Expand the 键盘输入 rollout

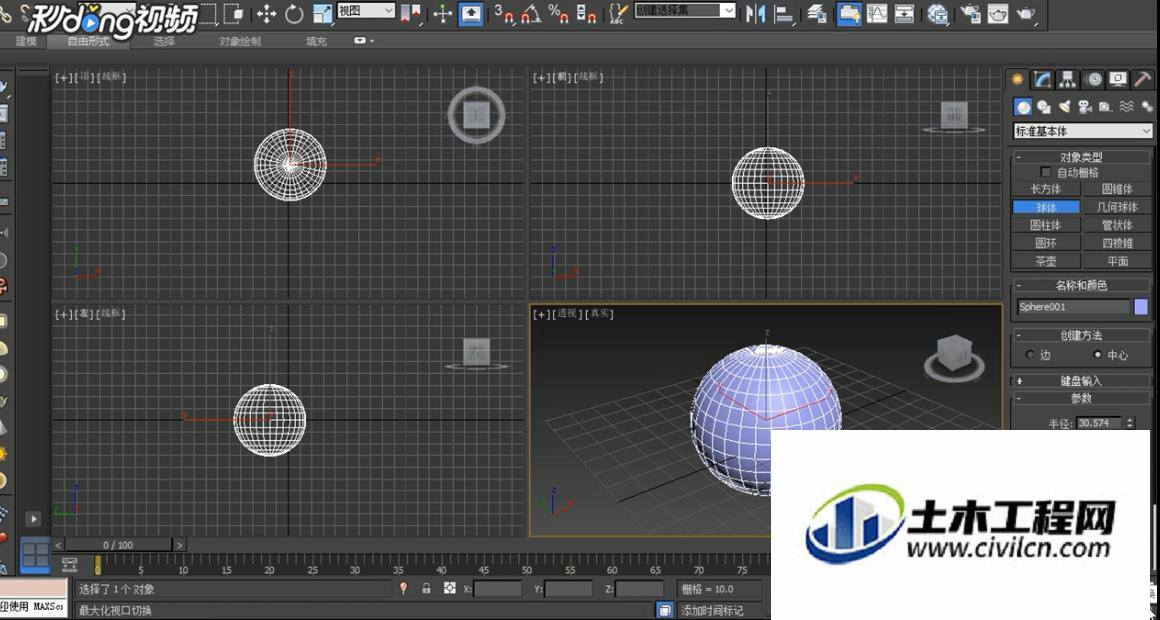click(1082, 381)
